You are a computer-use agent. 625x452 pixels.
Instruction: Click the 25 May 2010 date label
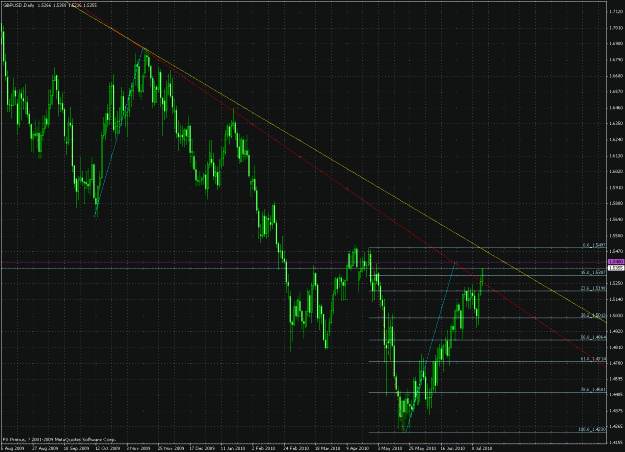pyautogui.click(x=422, y=448)
